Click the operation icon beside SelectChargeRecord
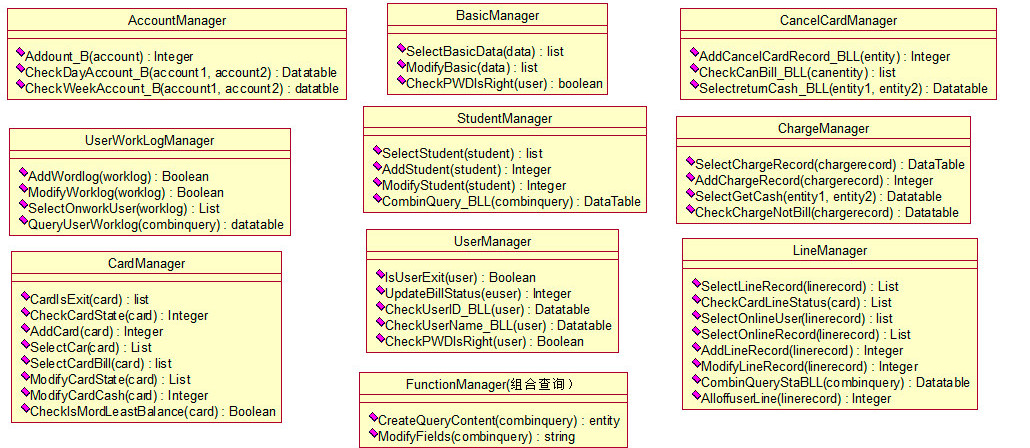 [690, 162]
